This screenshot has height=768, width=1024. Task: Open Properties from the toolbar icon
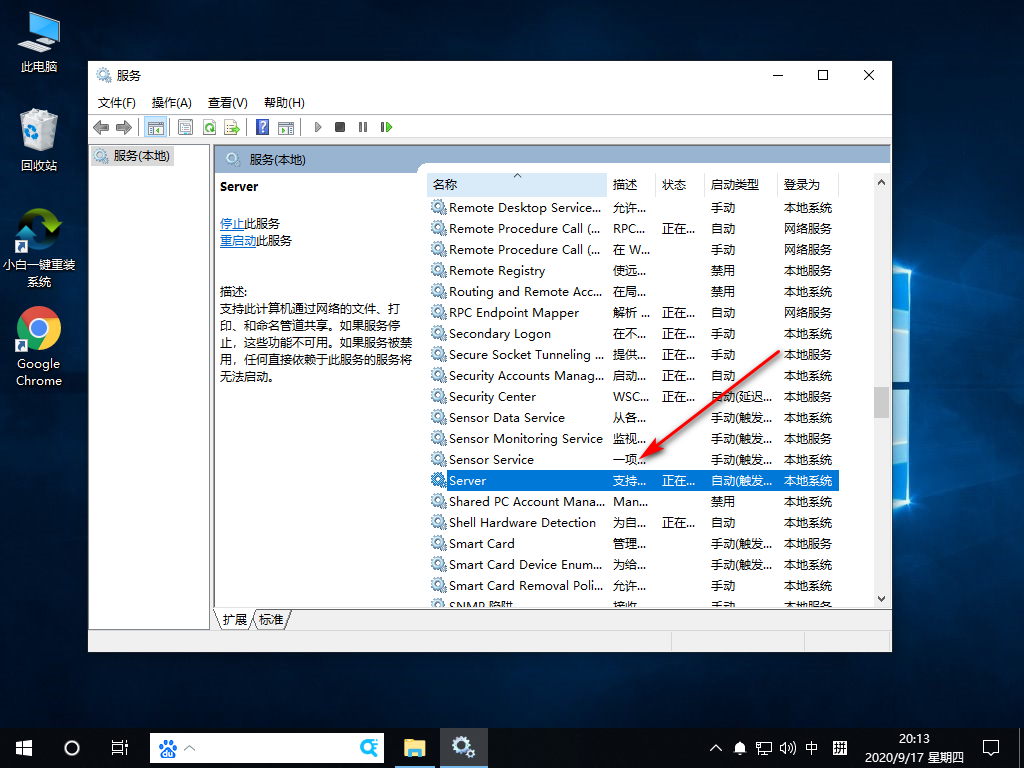[x=185, y=127]
